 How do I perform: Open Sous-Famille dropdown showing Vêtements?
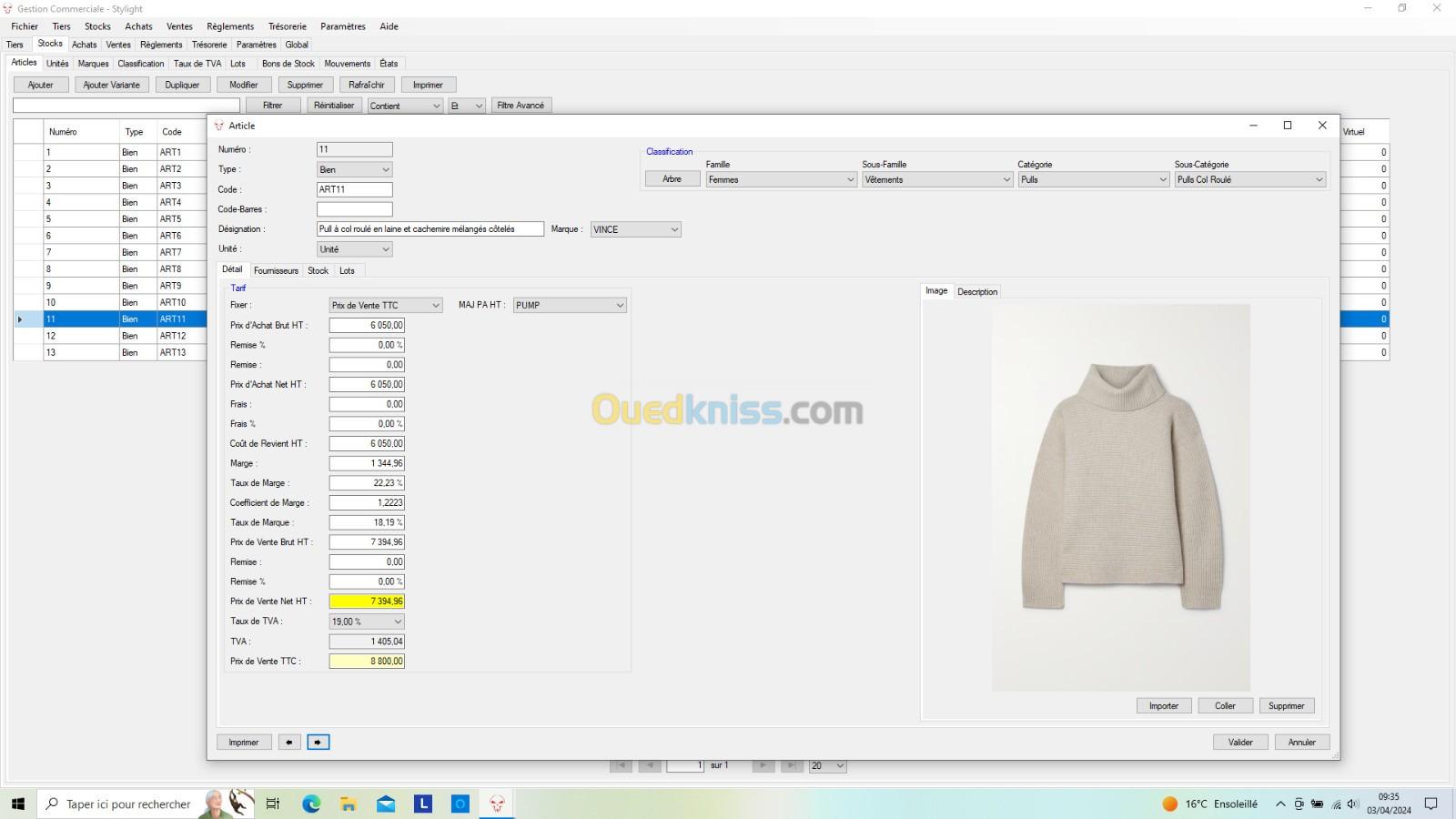[x=937, y=180]
